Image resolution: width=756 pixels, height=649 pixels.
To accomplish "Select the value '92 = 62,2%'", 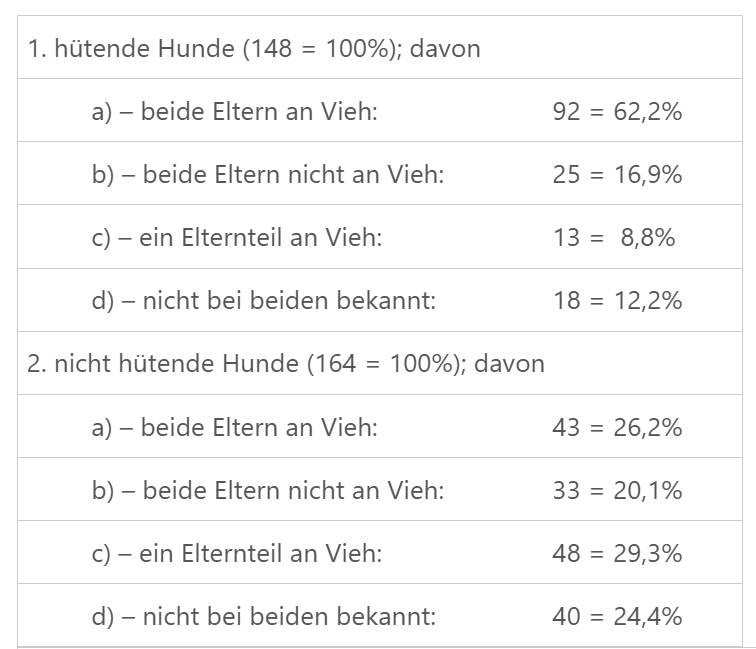I will point(617,111).
